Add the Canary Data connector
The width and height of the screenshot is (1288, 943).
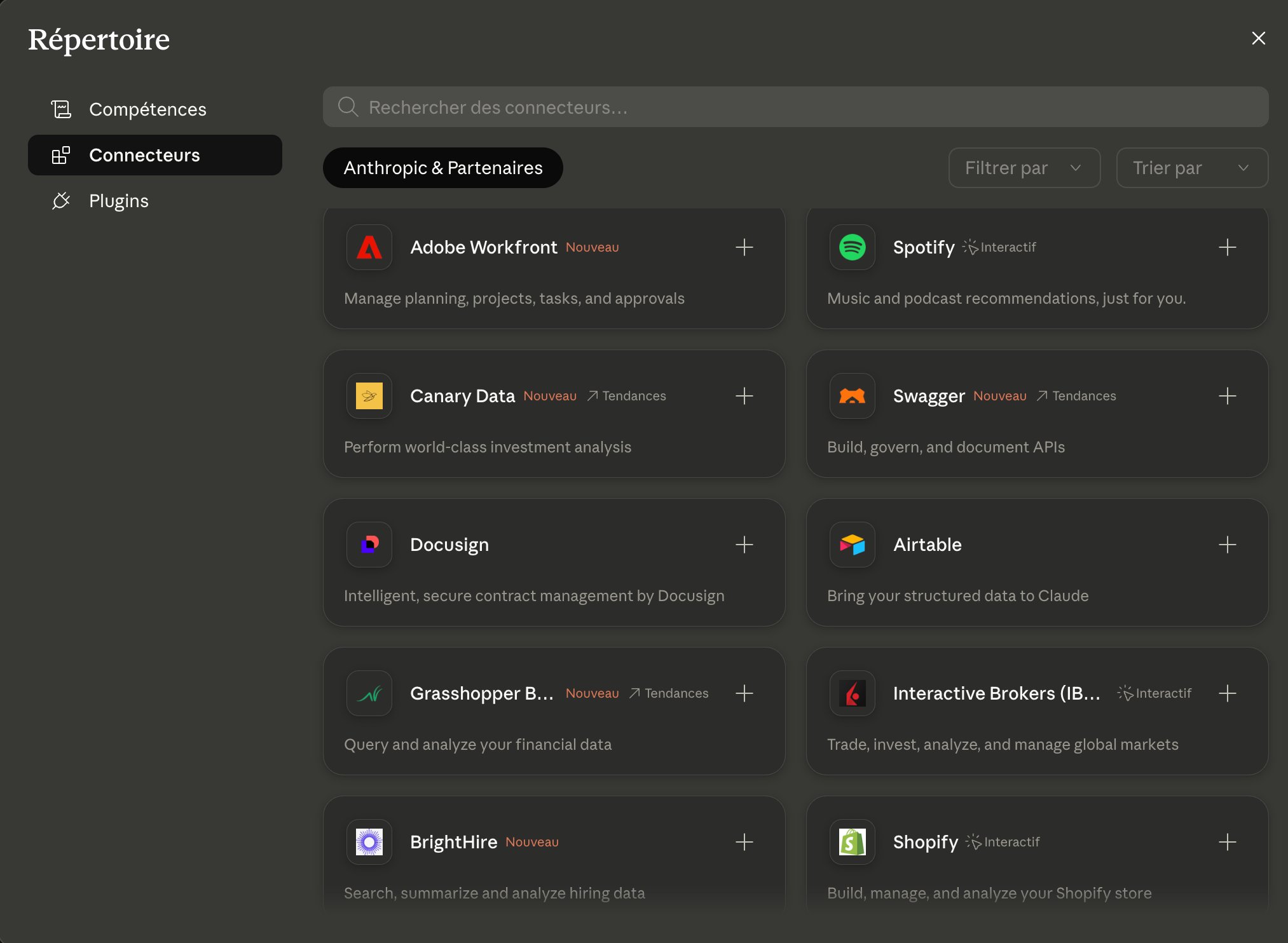pos(744,396)
